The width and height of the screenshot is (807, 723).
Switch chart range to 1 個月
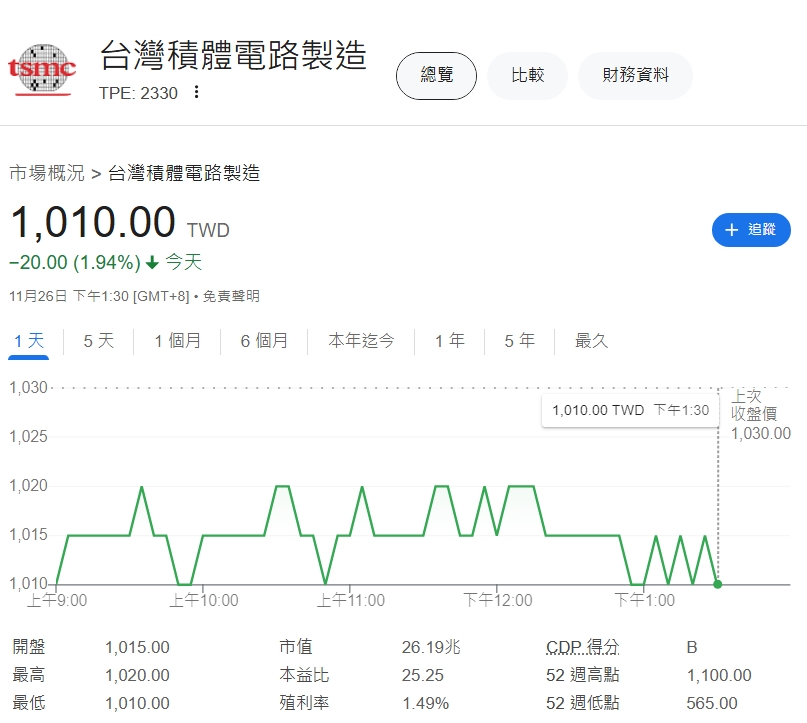pos(178,341)
